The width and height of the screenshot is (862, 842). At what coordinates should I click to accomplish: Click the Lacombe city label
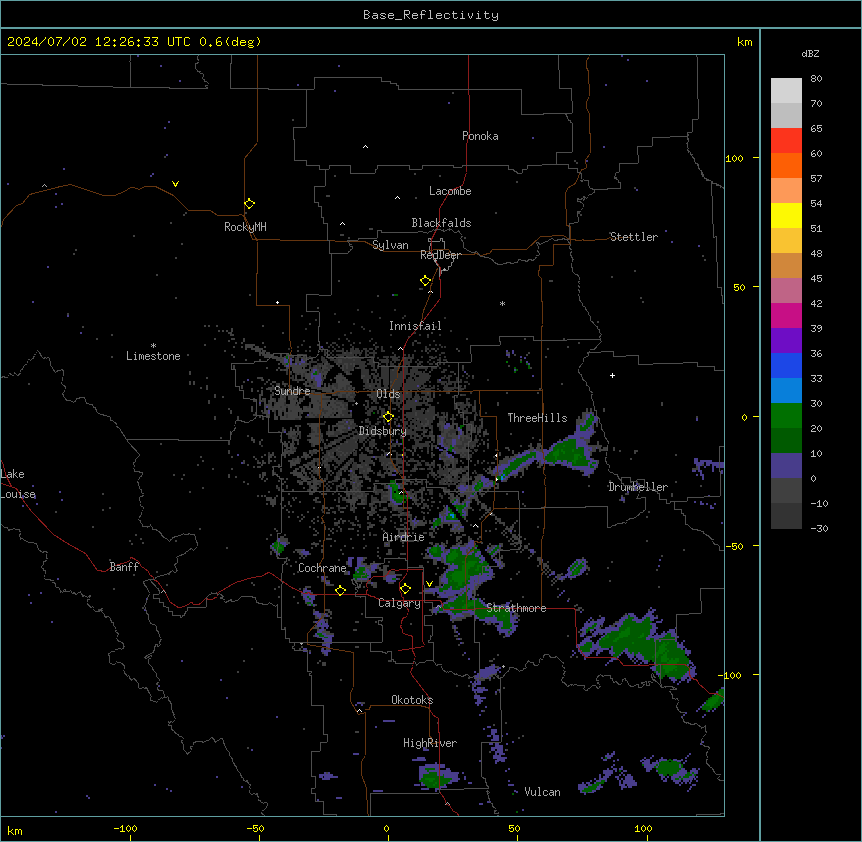[450, 191]
